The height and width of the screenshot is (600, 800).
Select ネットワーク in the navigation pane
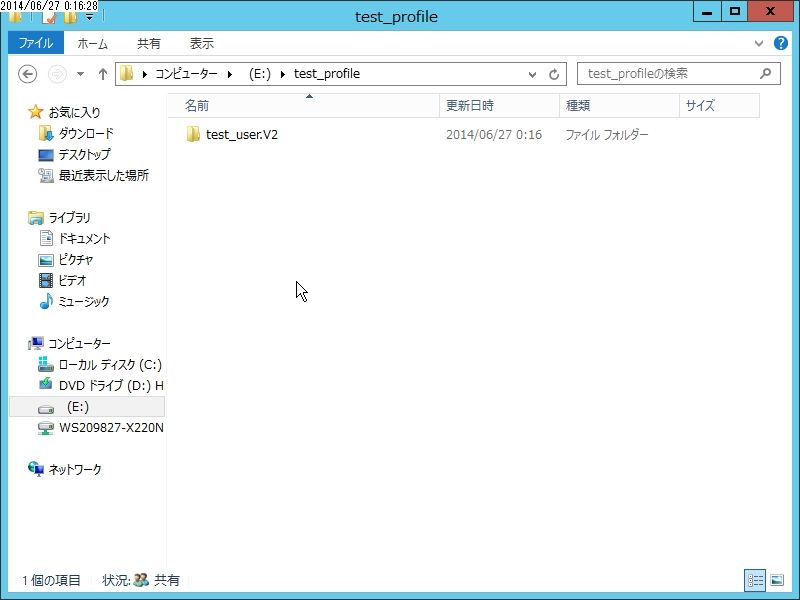click(x=75, y=469)
